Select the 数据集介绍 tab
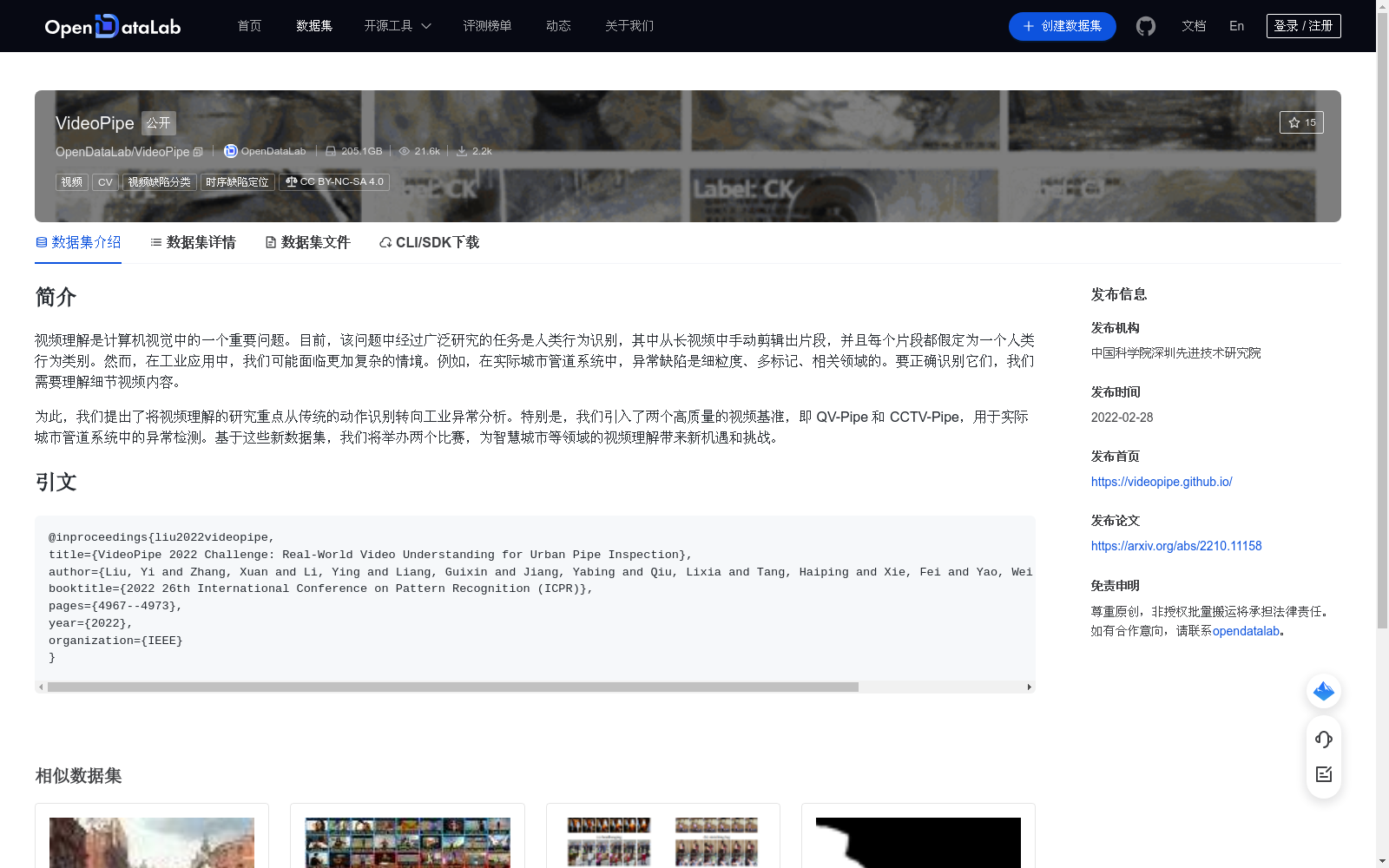Image resolution: width=1389 pixels, height=868 pixels. pyautogui.click(x=78, y=242)
